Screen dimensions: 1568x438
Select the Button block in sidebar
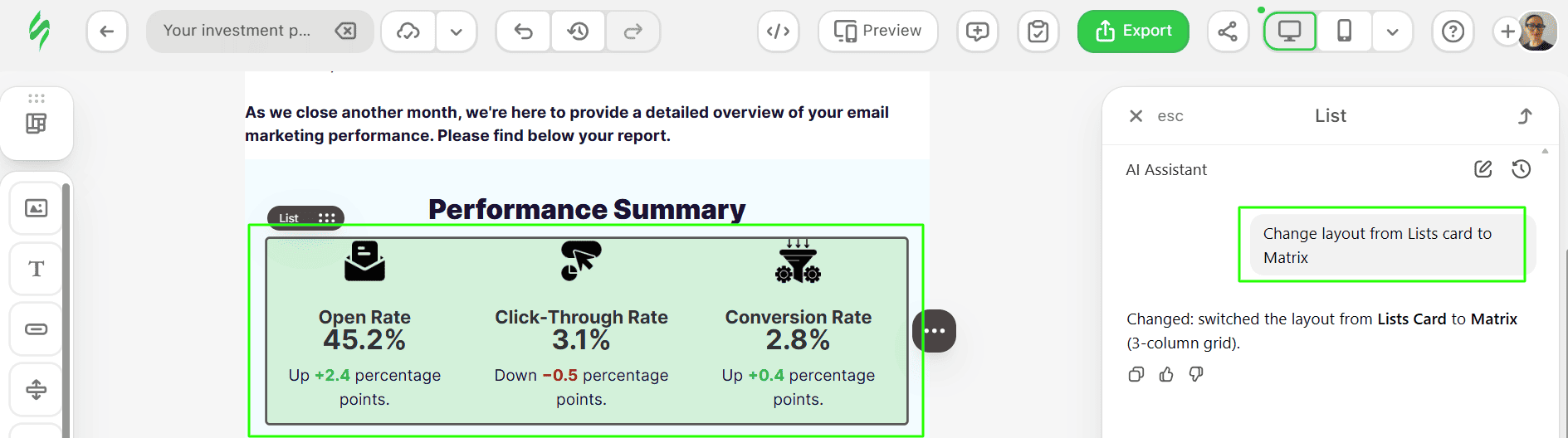coord(37,329)
